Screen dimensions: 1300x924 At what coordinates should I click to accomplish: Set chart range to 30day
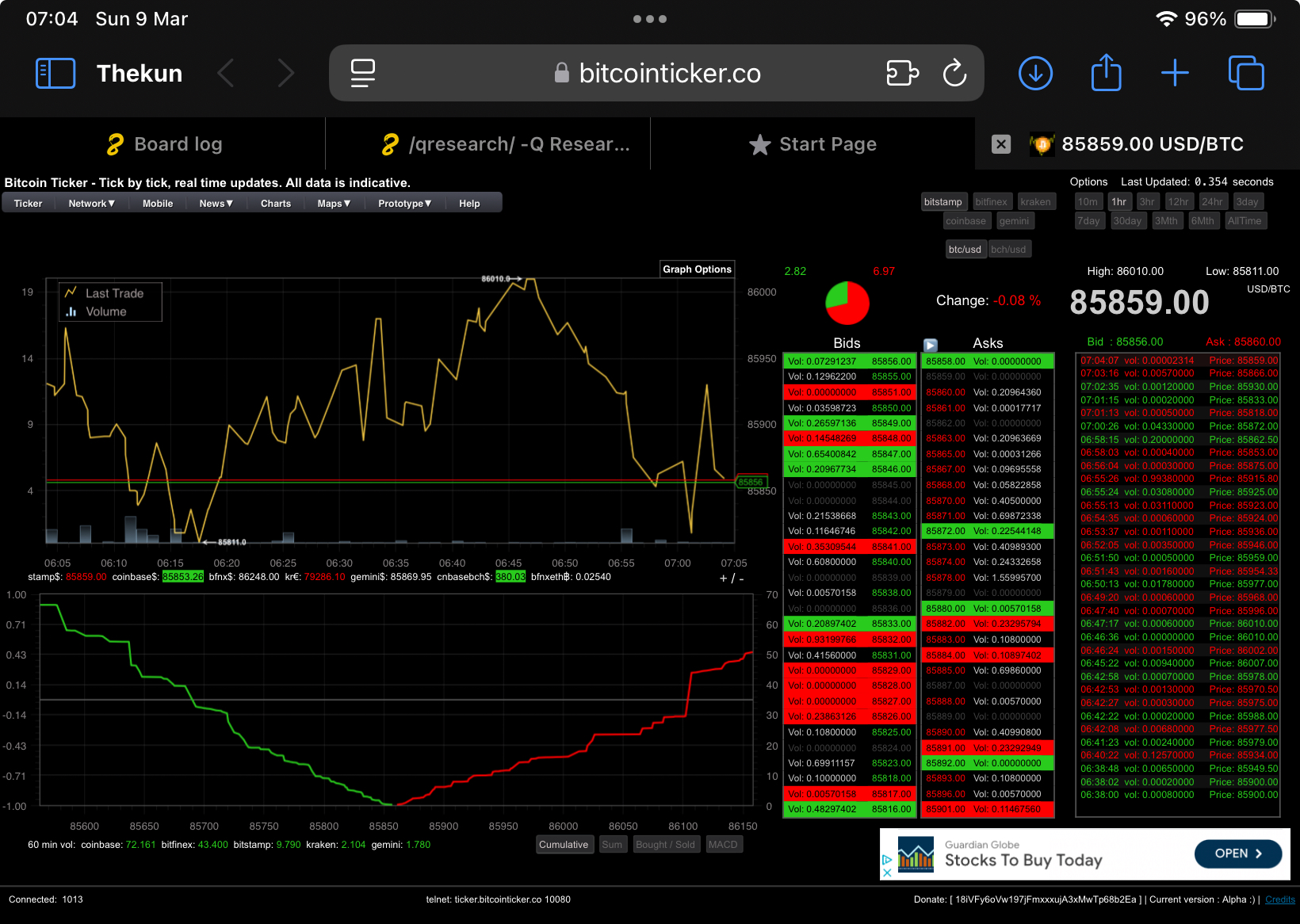pyautogui.click(x=1127, y=221)
